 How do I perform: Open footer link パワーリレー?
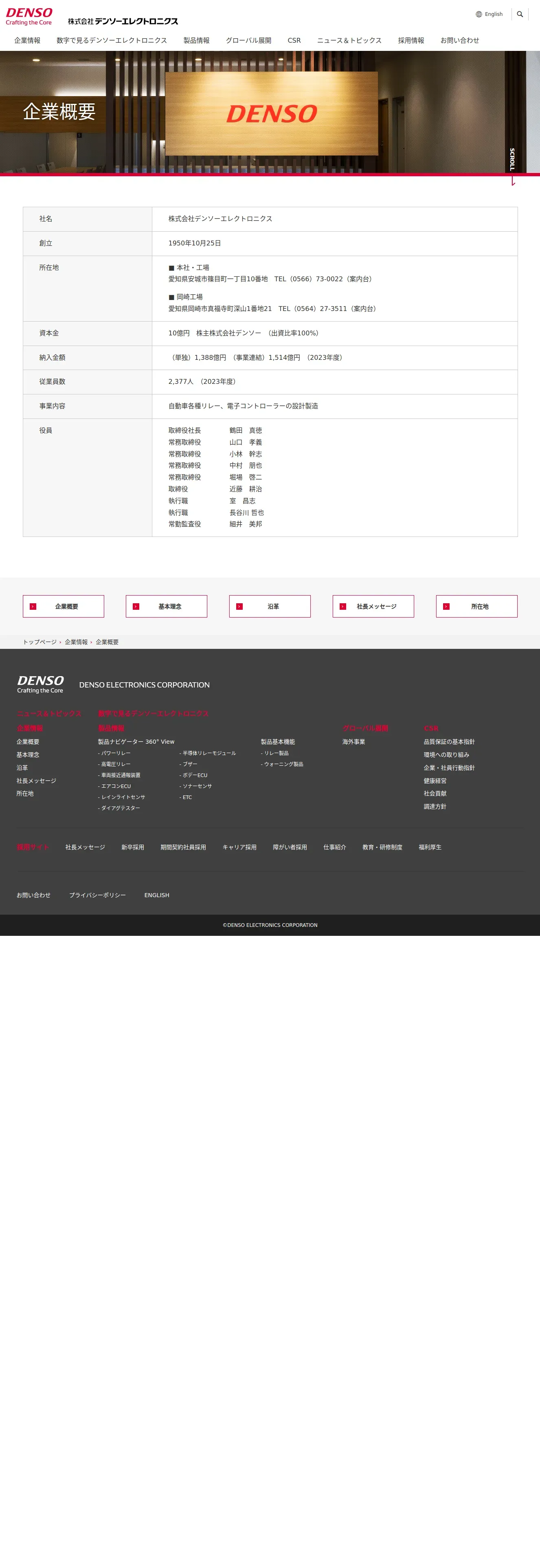click(114, 753)
